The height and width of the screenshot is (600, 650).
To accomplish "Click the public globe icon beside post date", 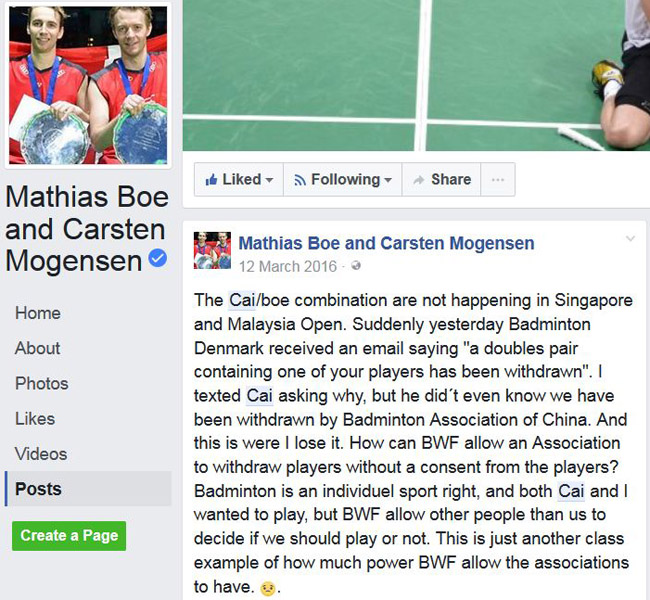I will coord(356,265).
